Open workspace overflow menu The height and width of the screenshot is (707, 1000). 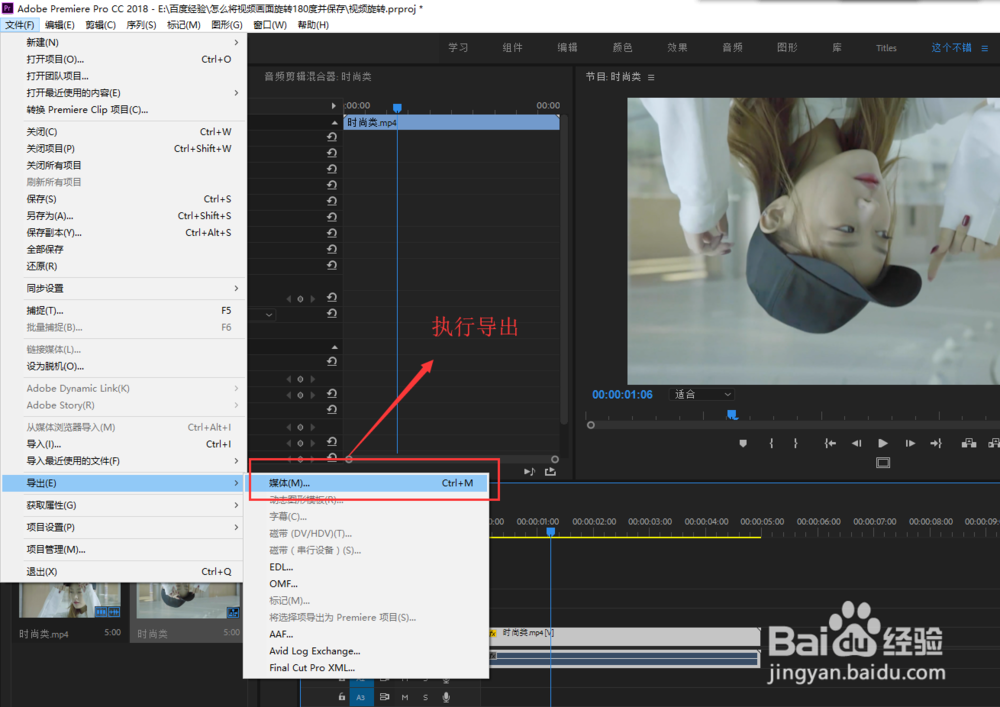click(985, 48)
